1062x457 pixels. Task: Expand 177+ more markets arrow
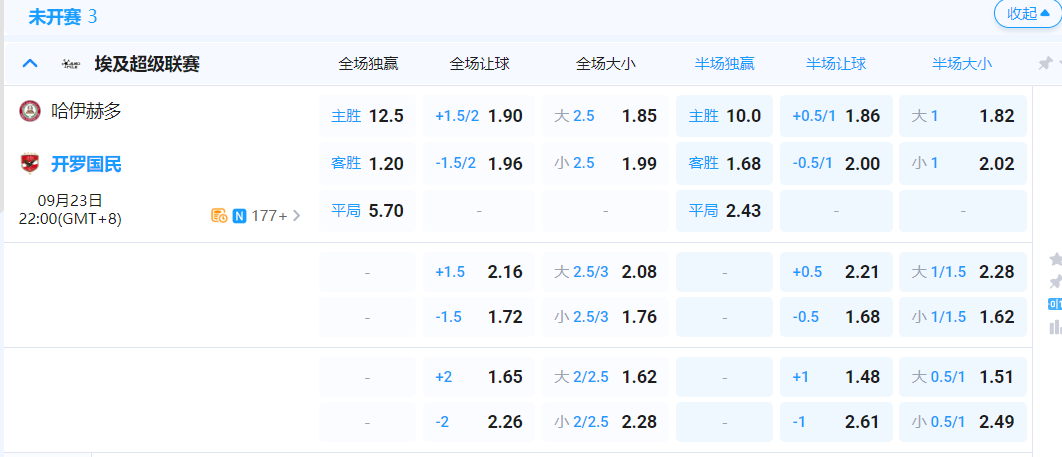coord(296,215)
